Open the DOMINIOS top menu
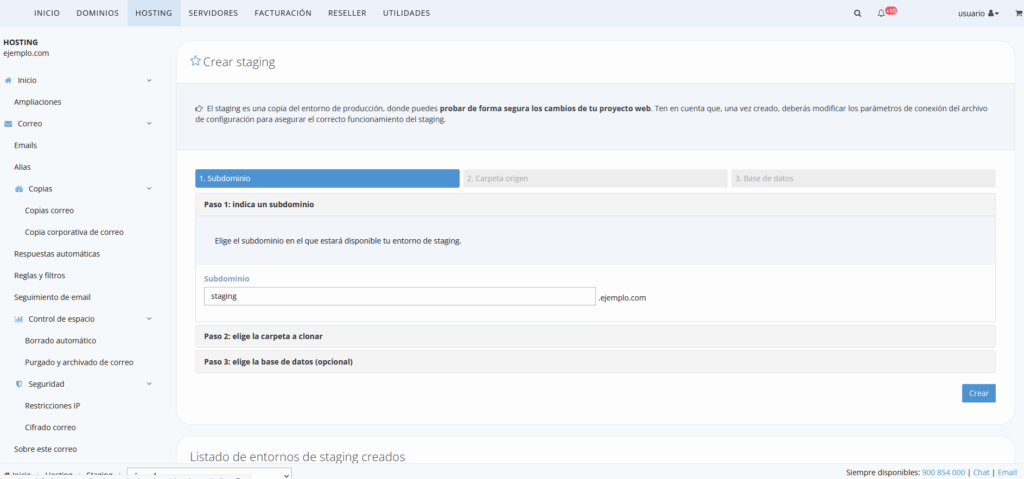 click(x=97, y=13)
